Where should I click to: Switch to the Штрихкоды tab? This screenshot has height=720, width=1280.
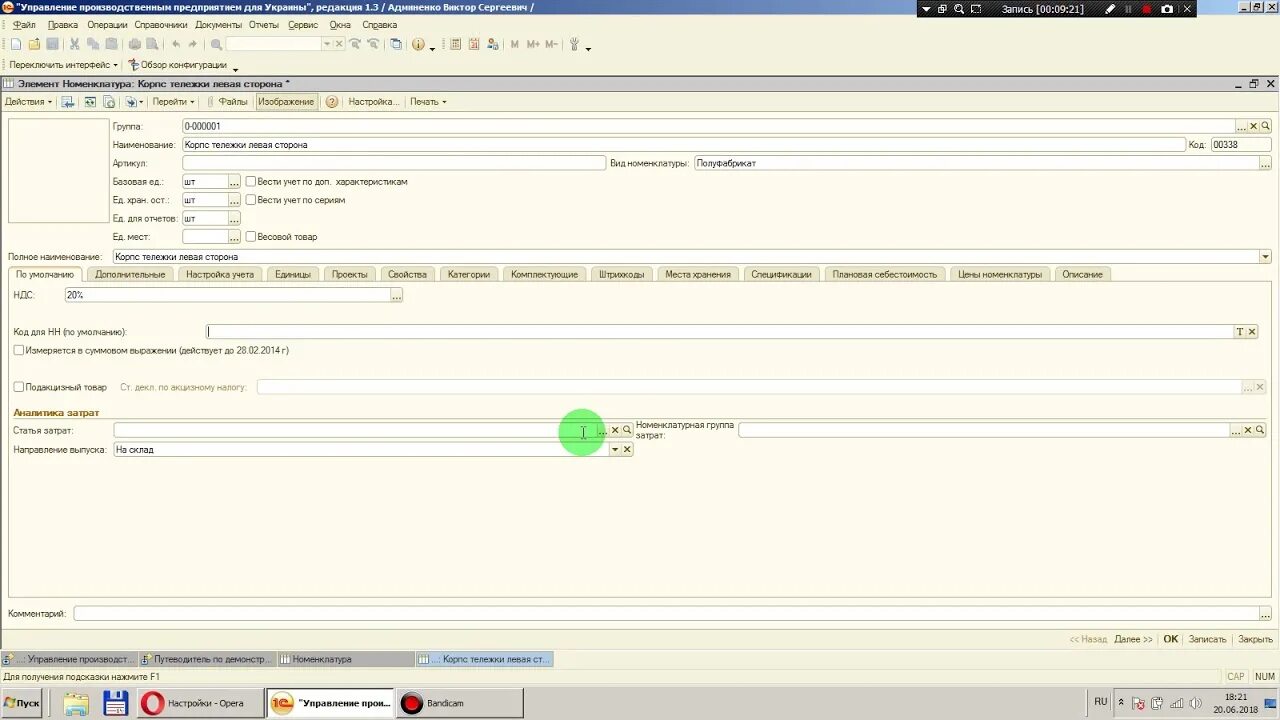pyautogui.click(x=622, y=274)
